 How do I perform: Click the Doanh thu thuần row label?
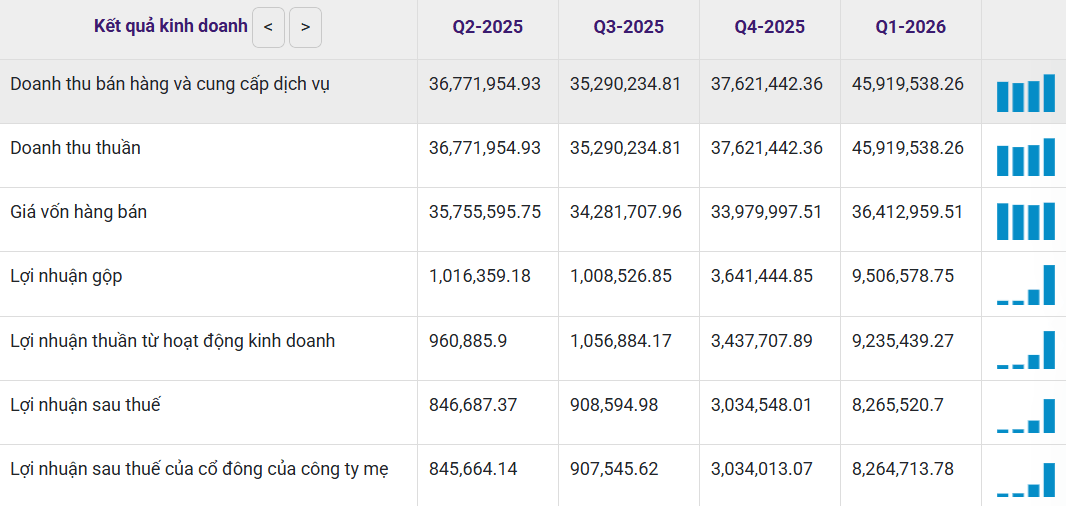pos(75,148)
